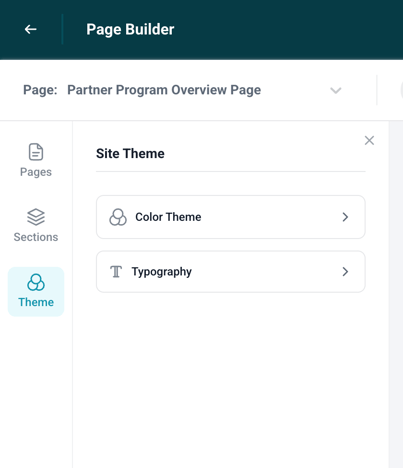Open the Color Theme settings
Viewport: 403px width, 468px height.
231,217
